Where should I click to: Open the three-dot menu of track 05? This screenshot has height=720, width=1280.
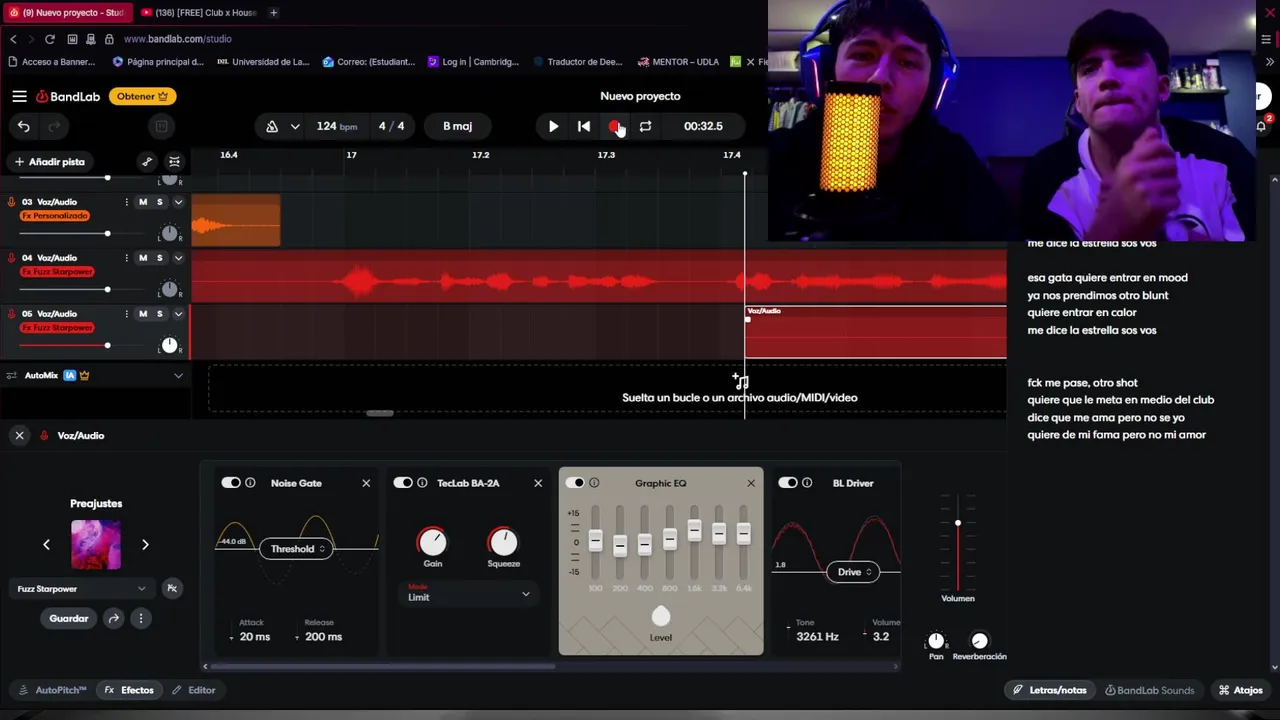click(x=126, y=314)
